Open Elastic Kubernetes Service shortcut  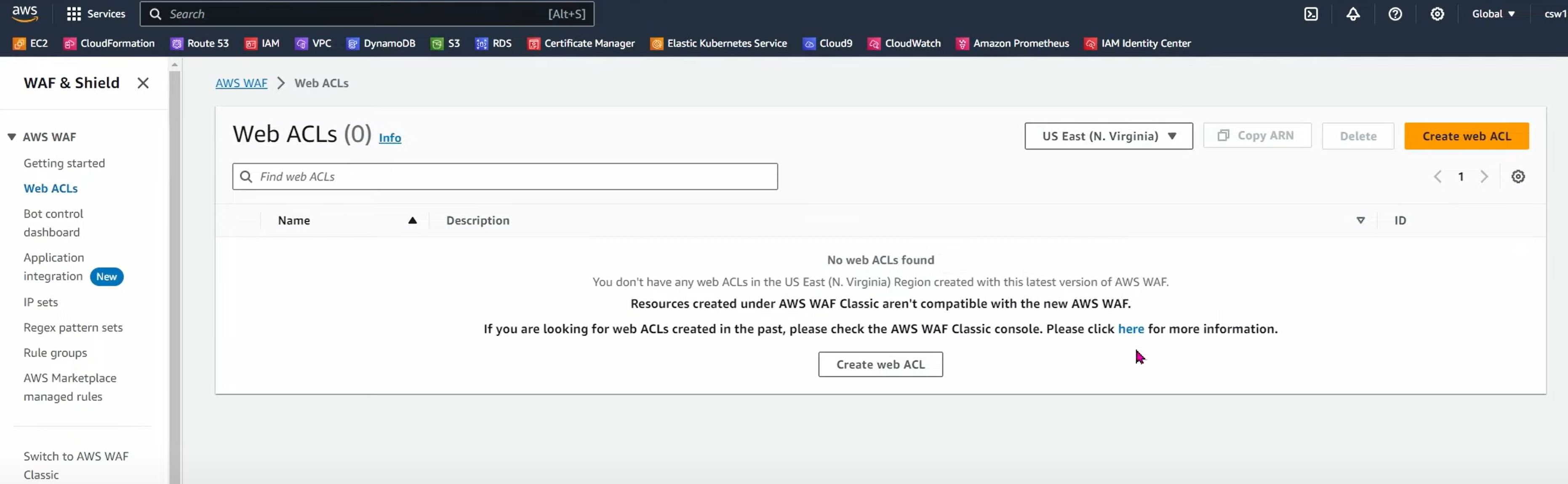(719, 43)
